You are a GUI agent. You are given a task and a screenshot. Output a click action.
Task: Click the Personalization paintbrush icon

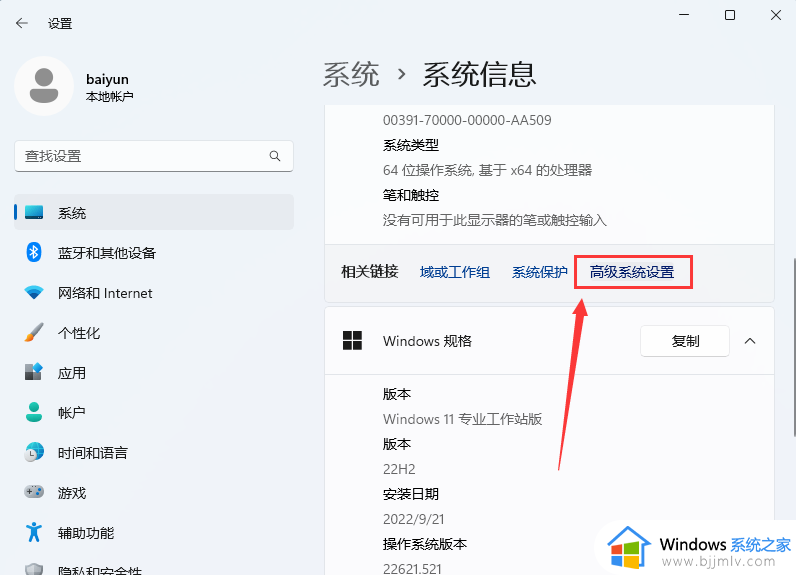pos(34,332)
